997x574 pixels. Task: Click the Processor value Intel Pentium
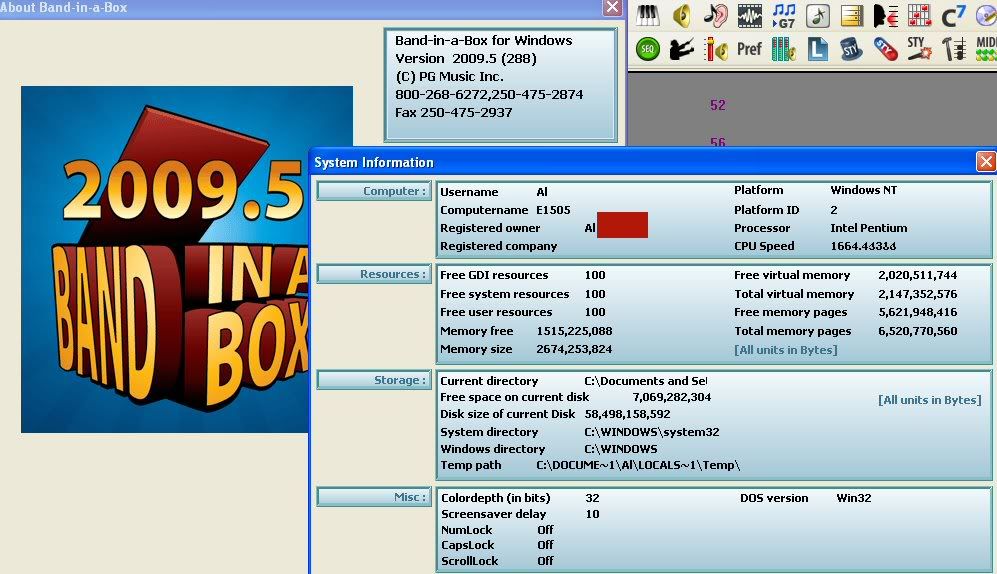pyautogui.click(x=869, y=228)
